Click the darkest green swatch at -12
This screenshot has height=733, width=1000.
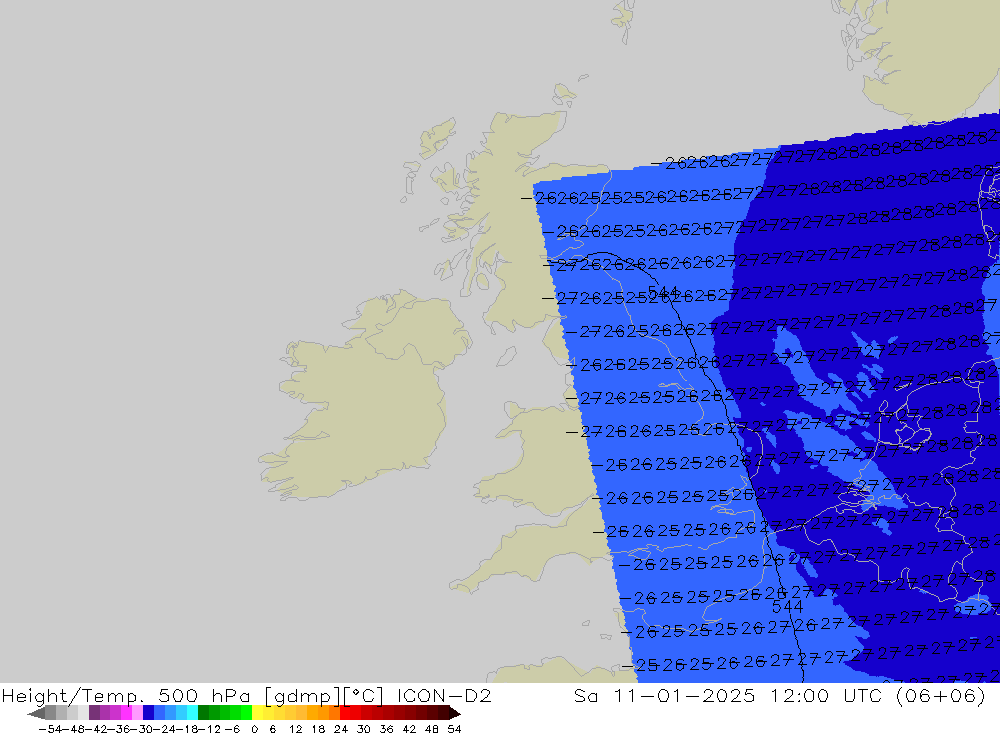click(203, 713)
